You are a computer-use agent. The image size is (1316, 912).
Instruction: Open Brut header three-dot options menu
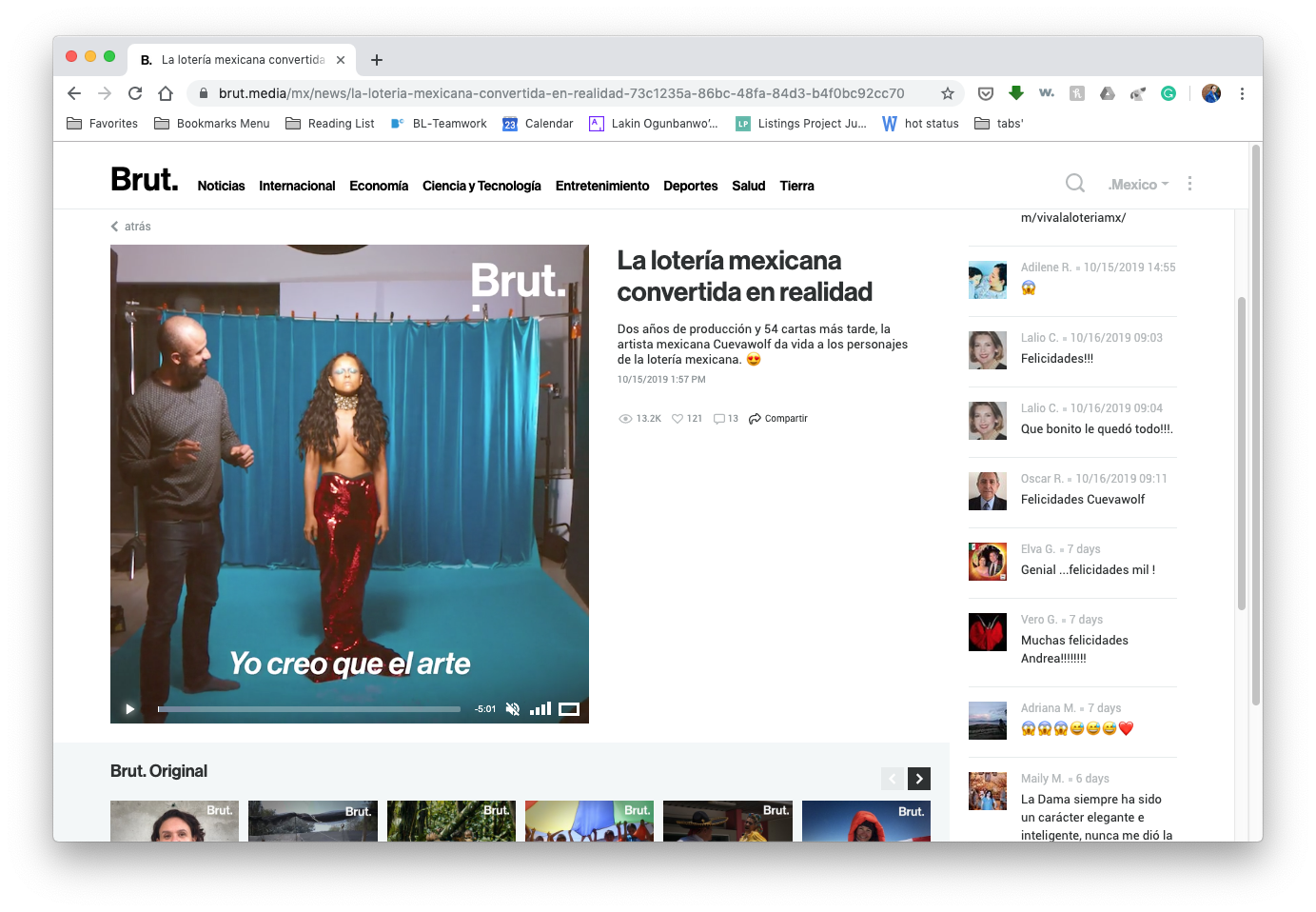[x=1189, y=184]
